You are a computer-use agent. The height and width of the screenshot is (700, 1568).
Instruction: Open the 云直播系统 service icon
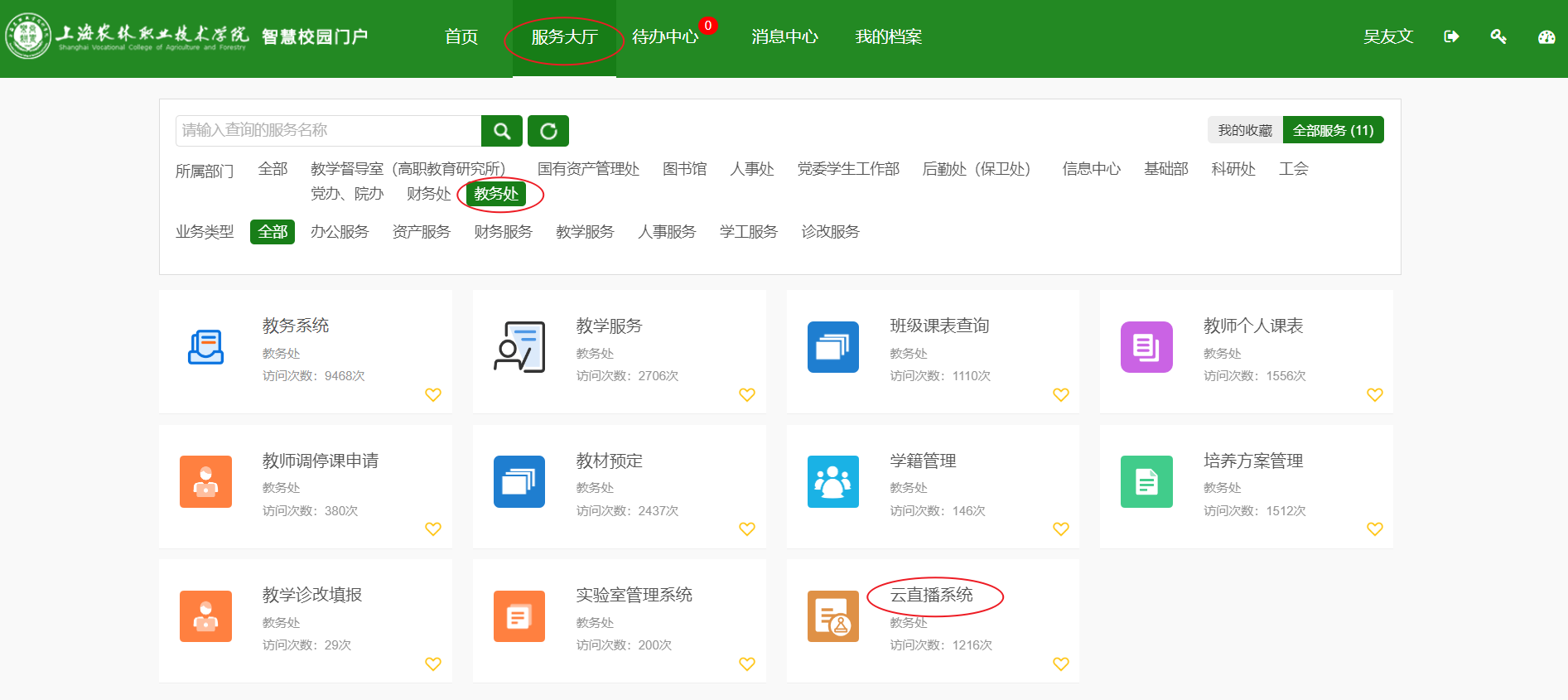click(832, 616)
